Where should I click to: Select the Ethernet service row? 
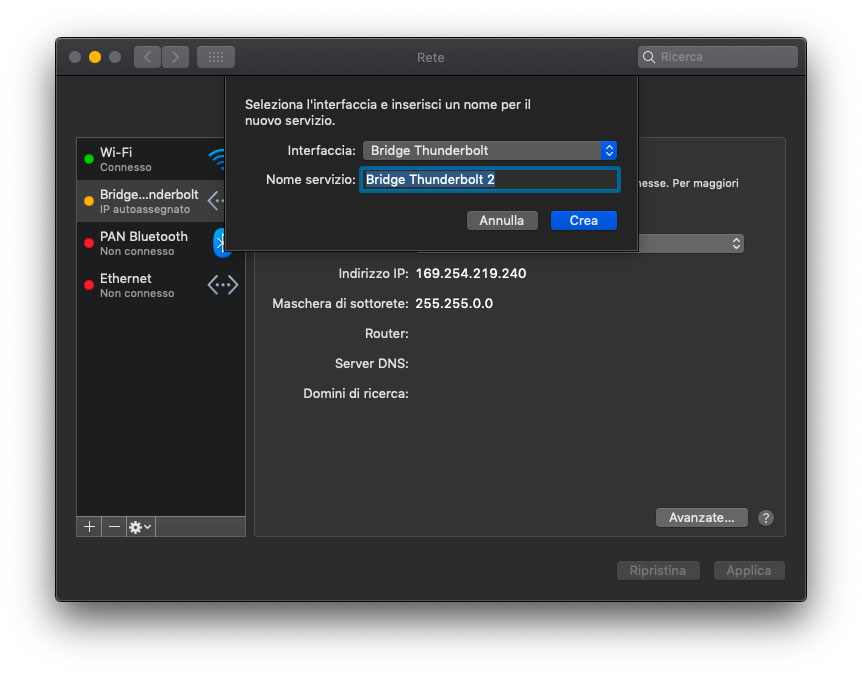click(161, 285)
